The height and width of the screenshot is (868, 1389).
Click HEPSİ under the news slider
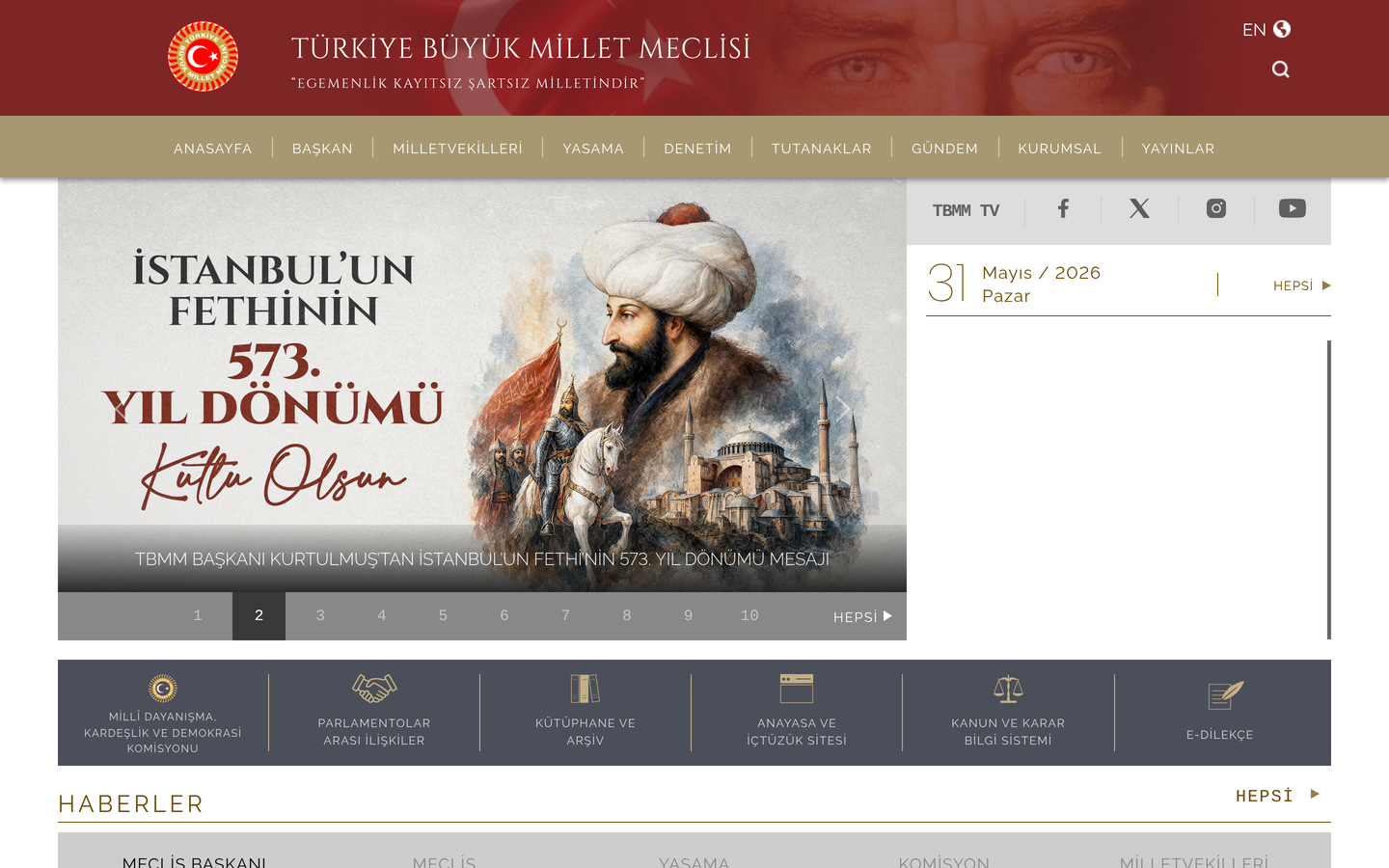[862, 617]
